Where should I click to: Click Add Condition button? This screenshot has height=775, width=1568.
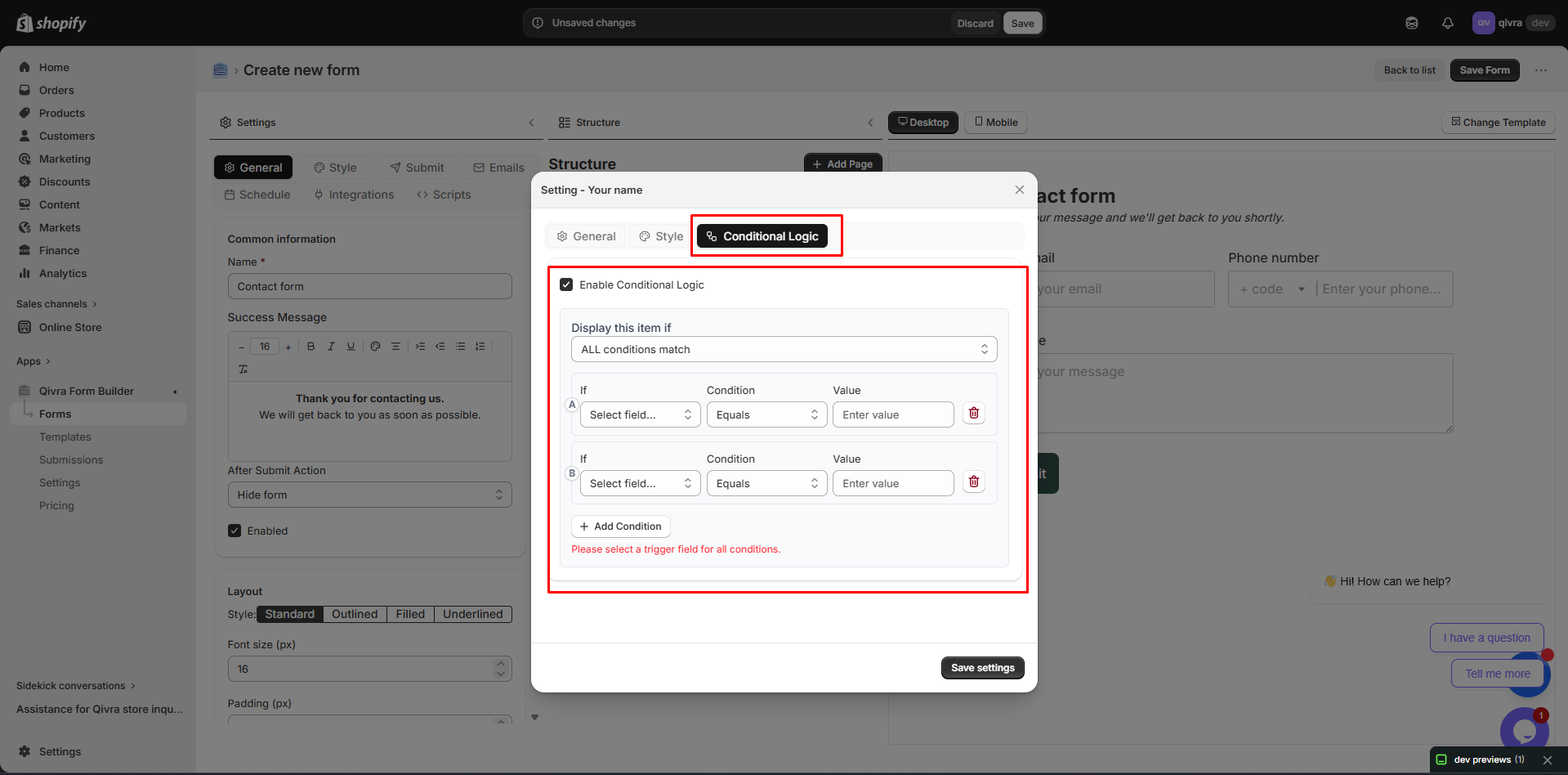tap(621, 526)
